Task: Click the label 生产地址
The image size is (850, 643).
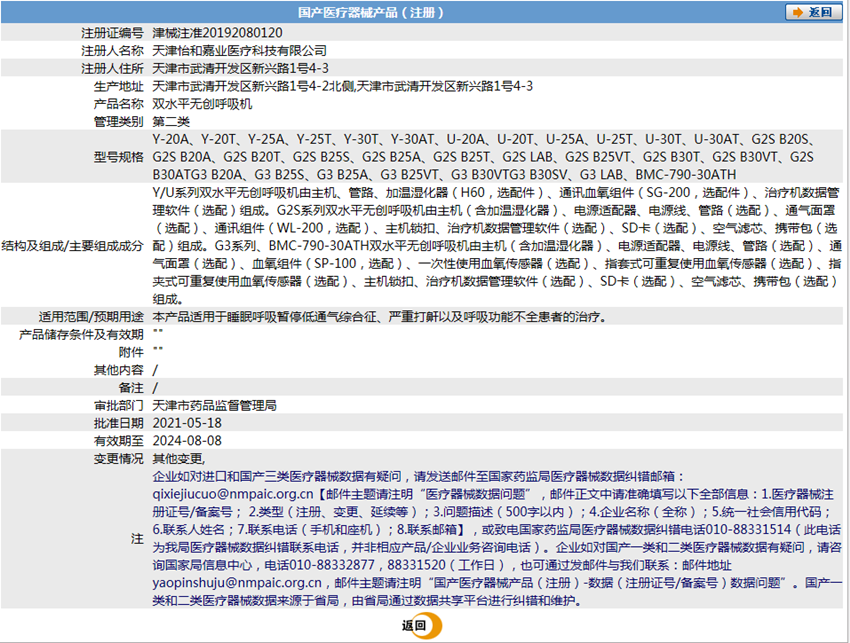Action: 119,86
